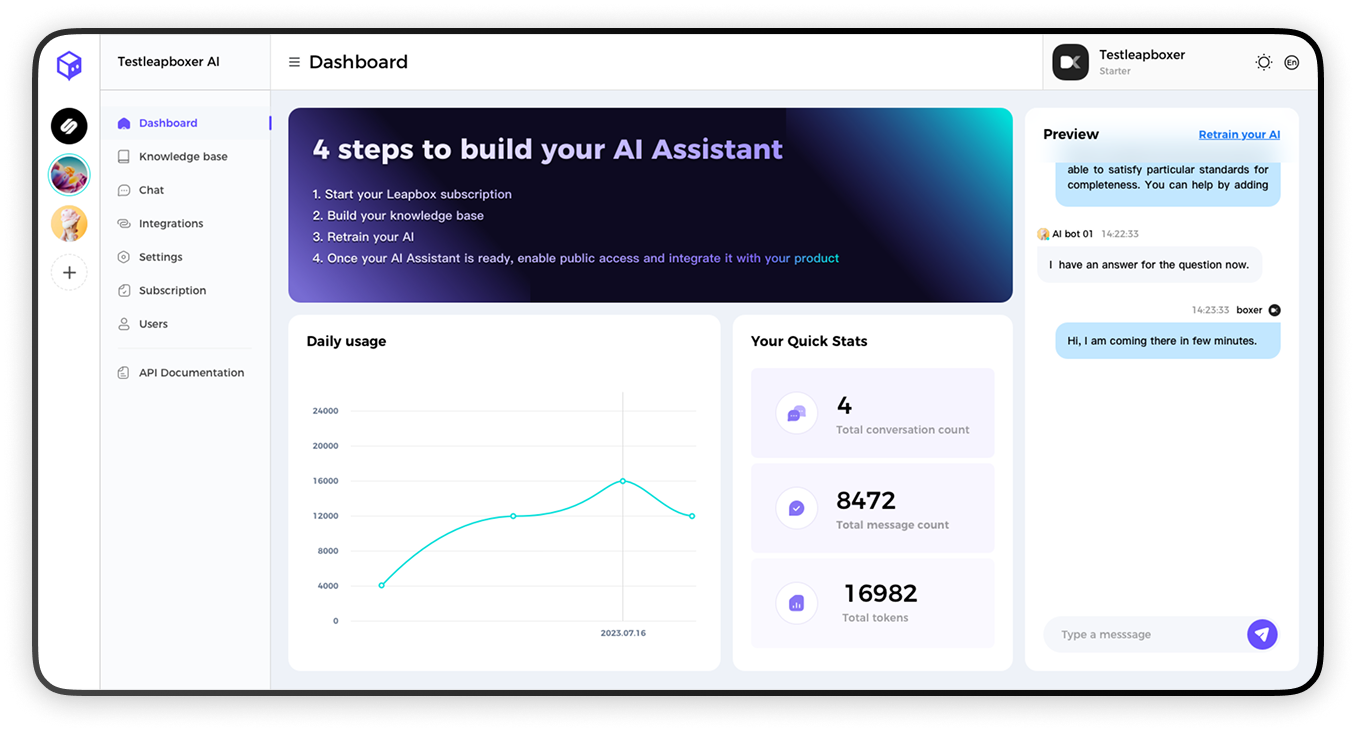Screen dimensions: 1356x732
Task: Open Knowledge base in the sidebar
Action: (x=183, y=157)
